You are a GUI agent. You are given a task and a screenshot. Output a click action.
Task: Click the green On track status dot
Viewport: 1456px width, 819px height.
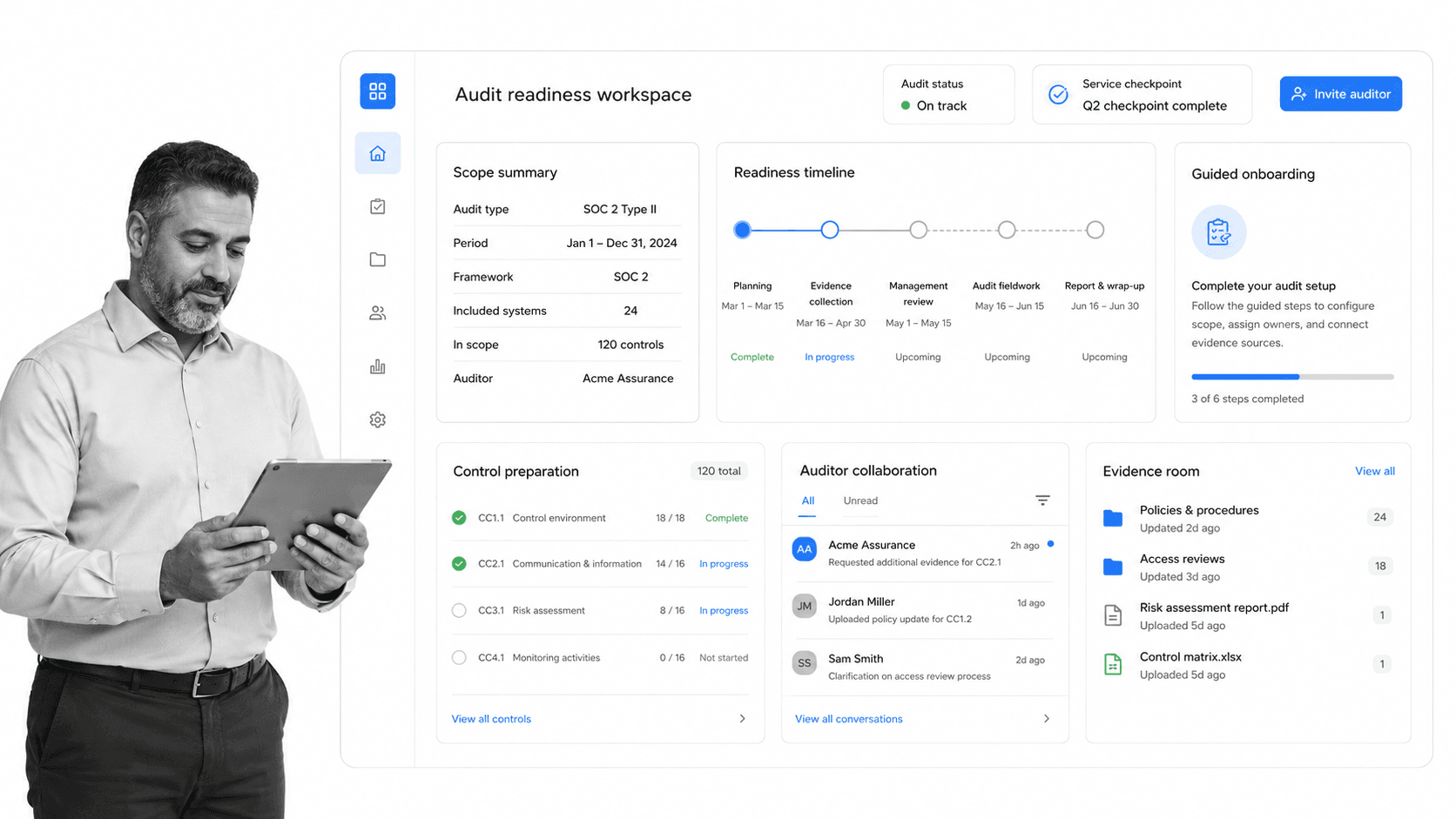(x=906, y=105)
